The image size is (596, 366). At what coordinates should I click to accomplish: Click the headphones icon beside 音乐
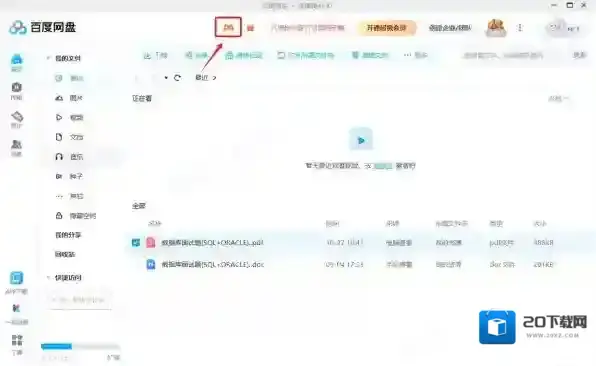click(x=59, y=157)
